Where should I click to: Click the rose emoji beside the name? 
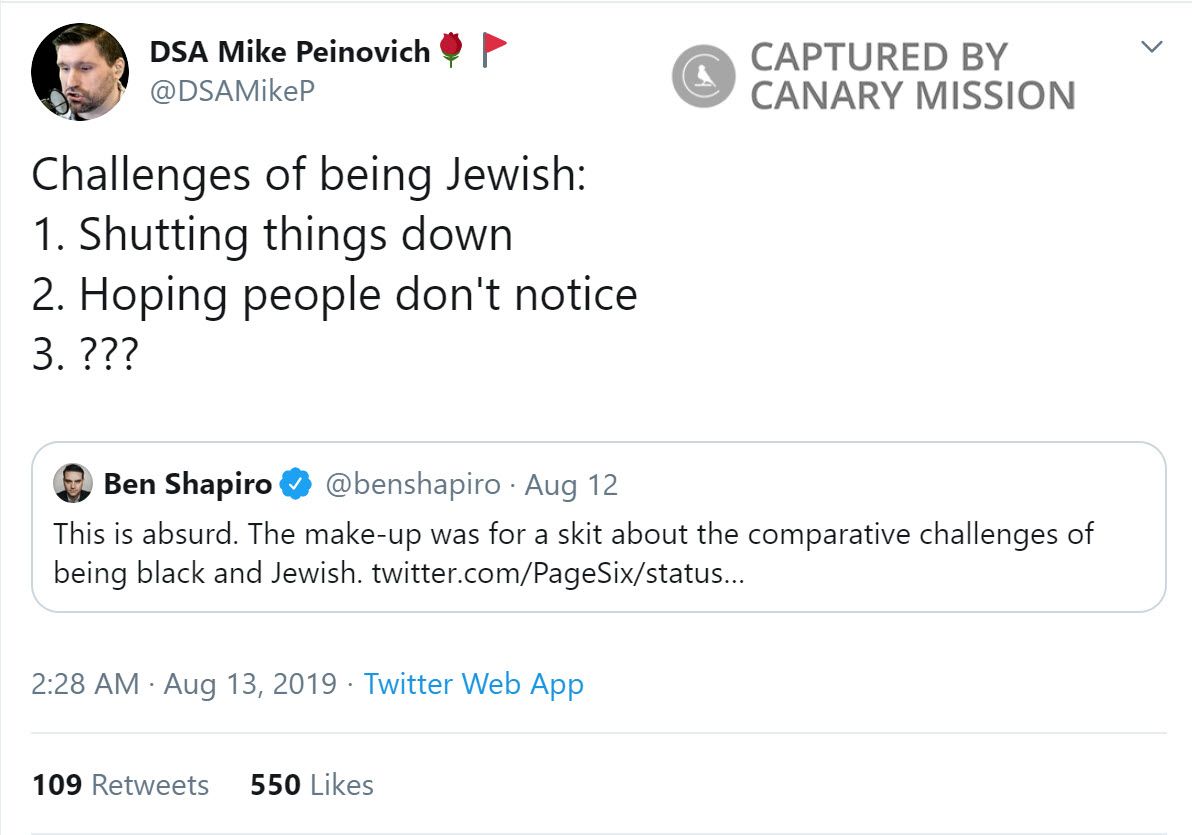coord(452,49)
